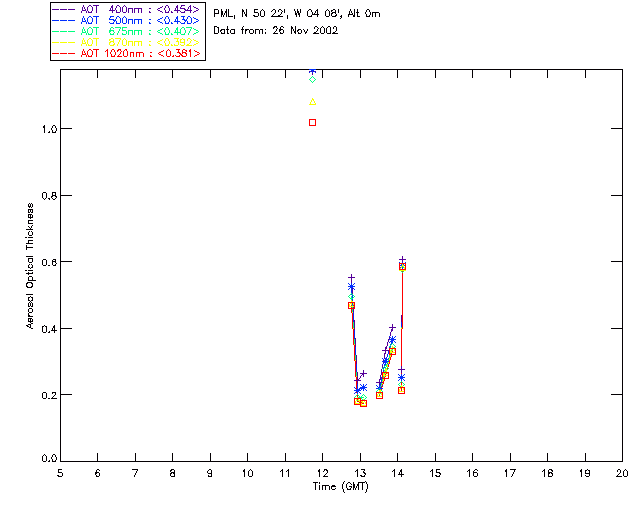Select the AOT 400nm legend entry

128,9
